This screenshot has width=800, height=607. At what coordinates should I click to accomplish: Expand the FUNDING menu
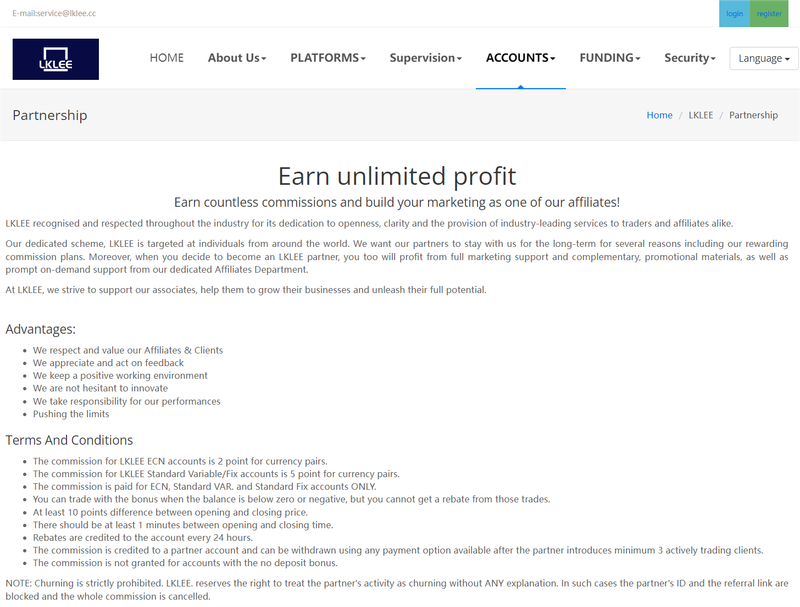pyautogui.click(x=610, y=58)
